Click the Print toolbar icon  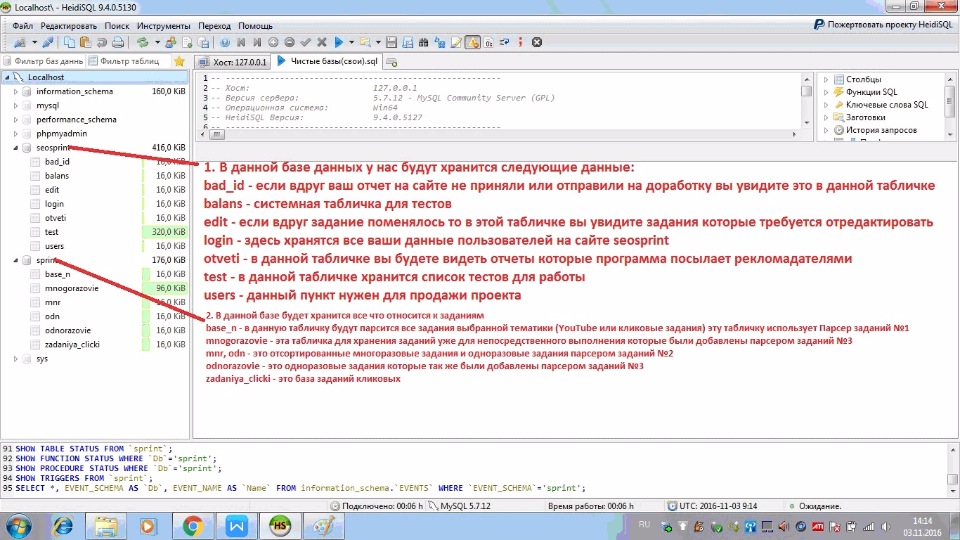tap(118, 42)
